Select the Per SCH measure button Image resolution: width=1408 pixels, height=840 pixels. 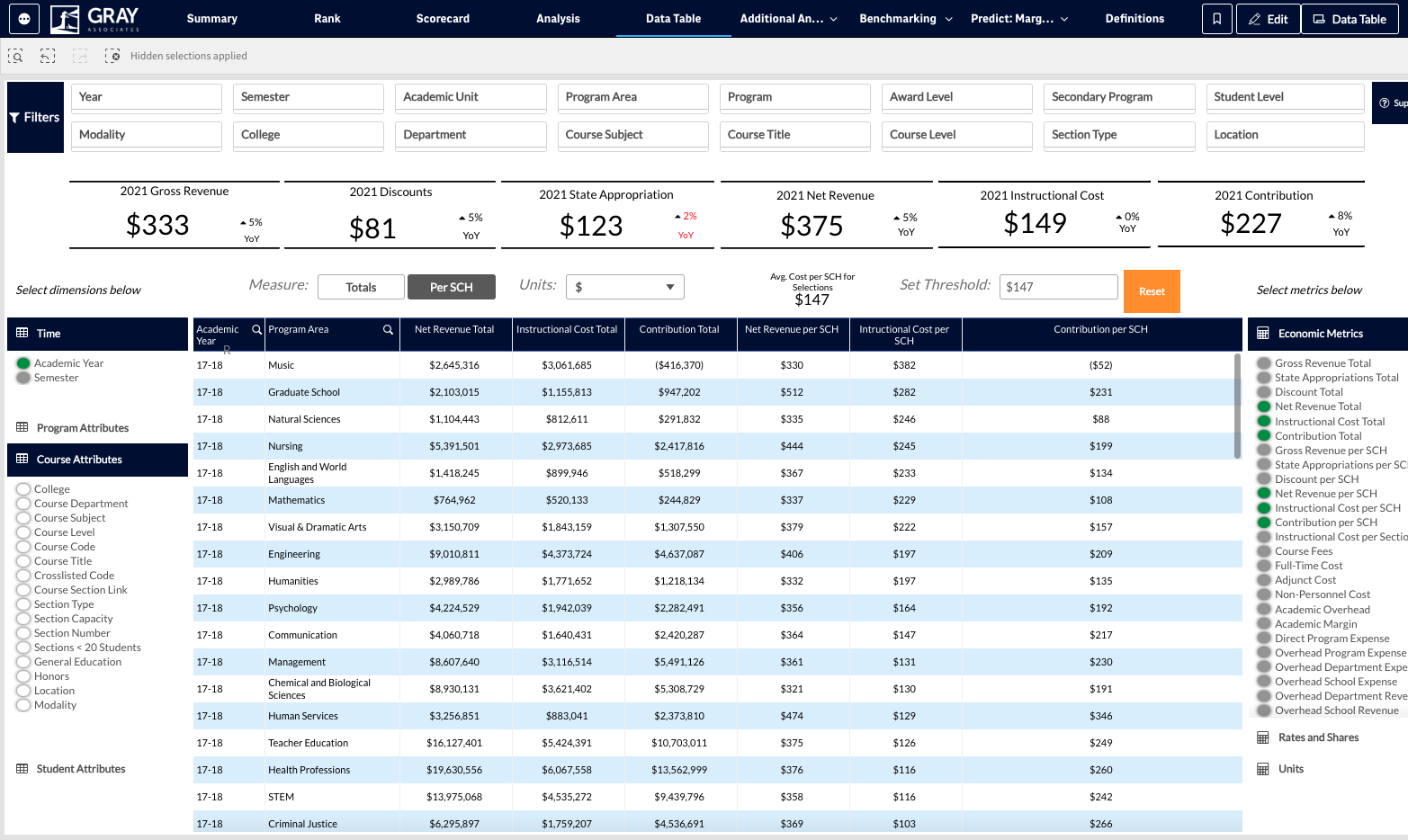click(452, 287)
